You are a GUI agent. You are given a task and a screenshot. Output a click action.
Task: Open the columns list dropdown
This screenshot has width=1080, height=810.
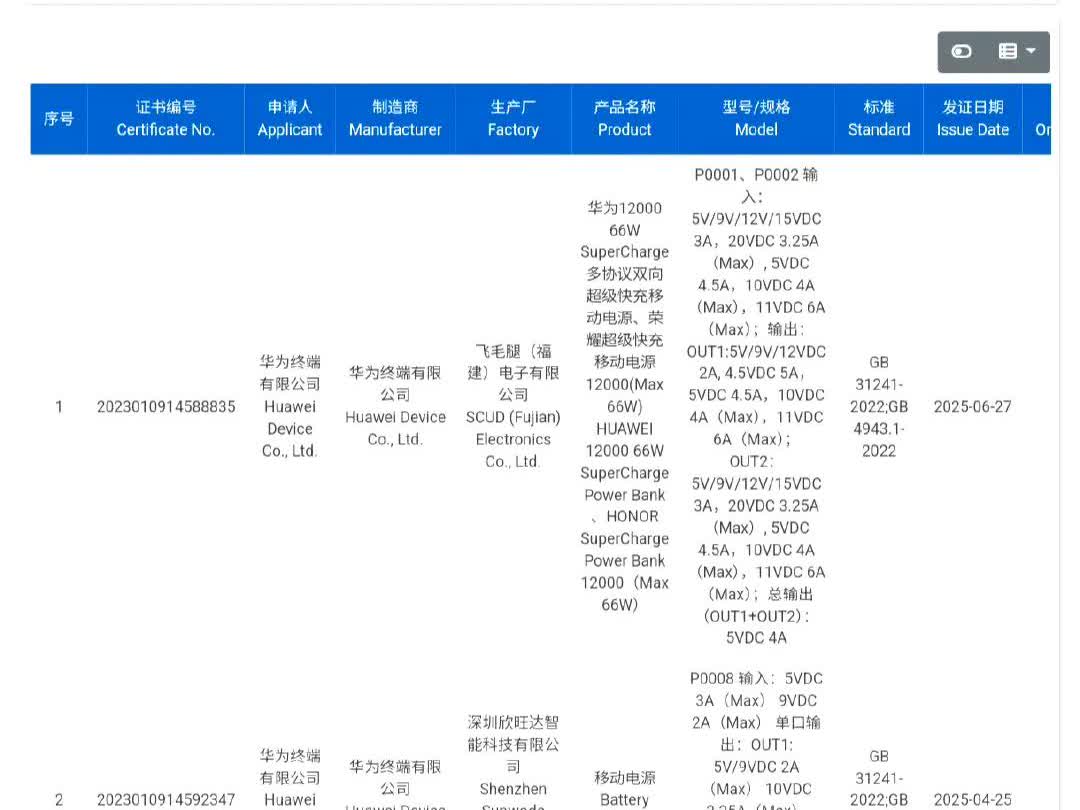(x=1017, y=52)
